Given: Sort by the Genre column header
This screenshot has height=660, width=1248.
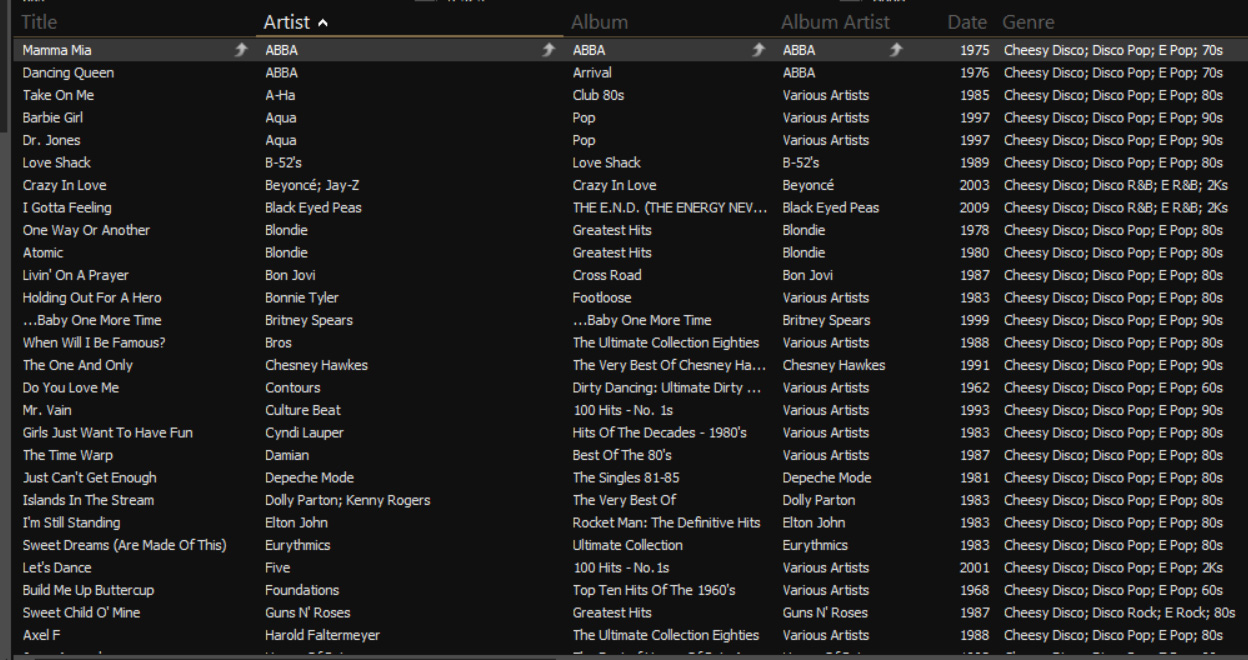Looking at the screenshot, I should click(1029, 22).
